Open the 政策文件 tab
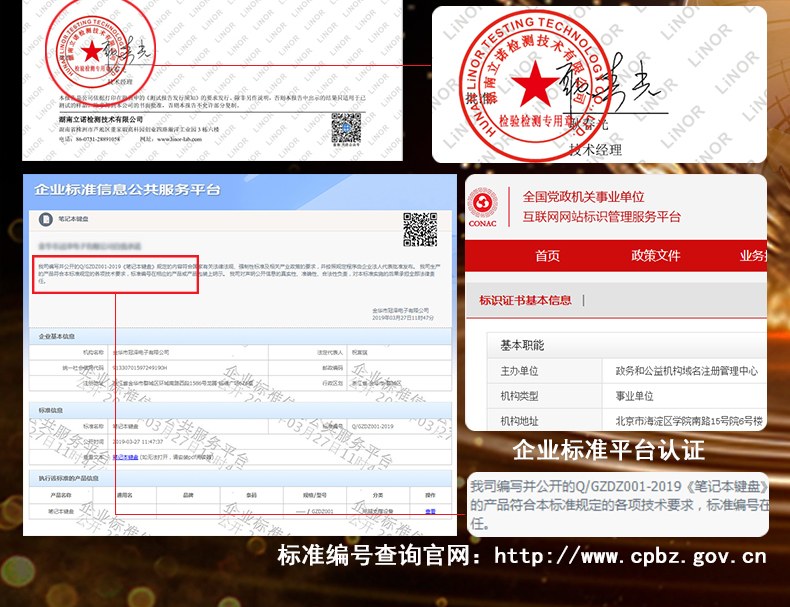 tap(655, 256)
